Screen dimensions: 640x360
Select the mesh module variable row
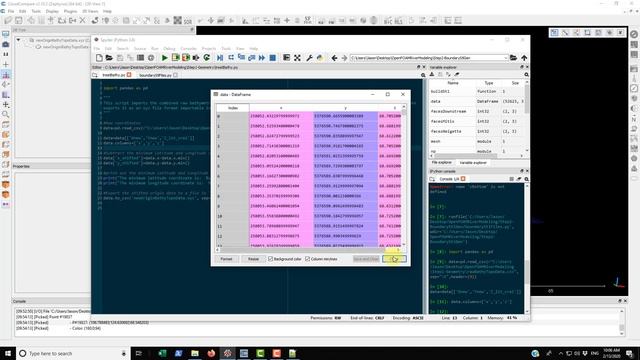tap(476, 141)
